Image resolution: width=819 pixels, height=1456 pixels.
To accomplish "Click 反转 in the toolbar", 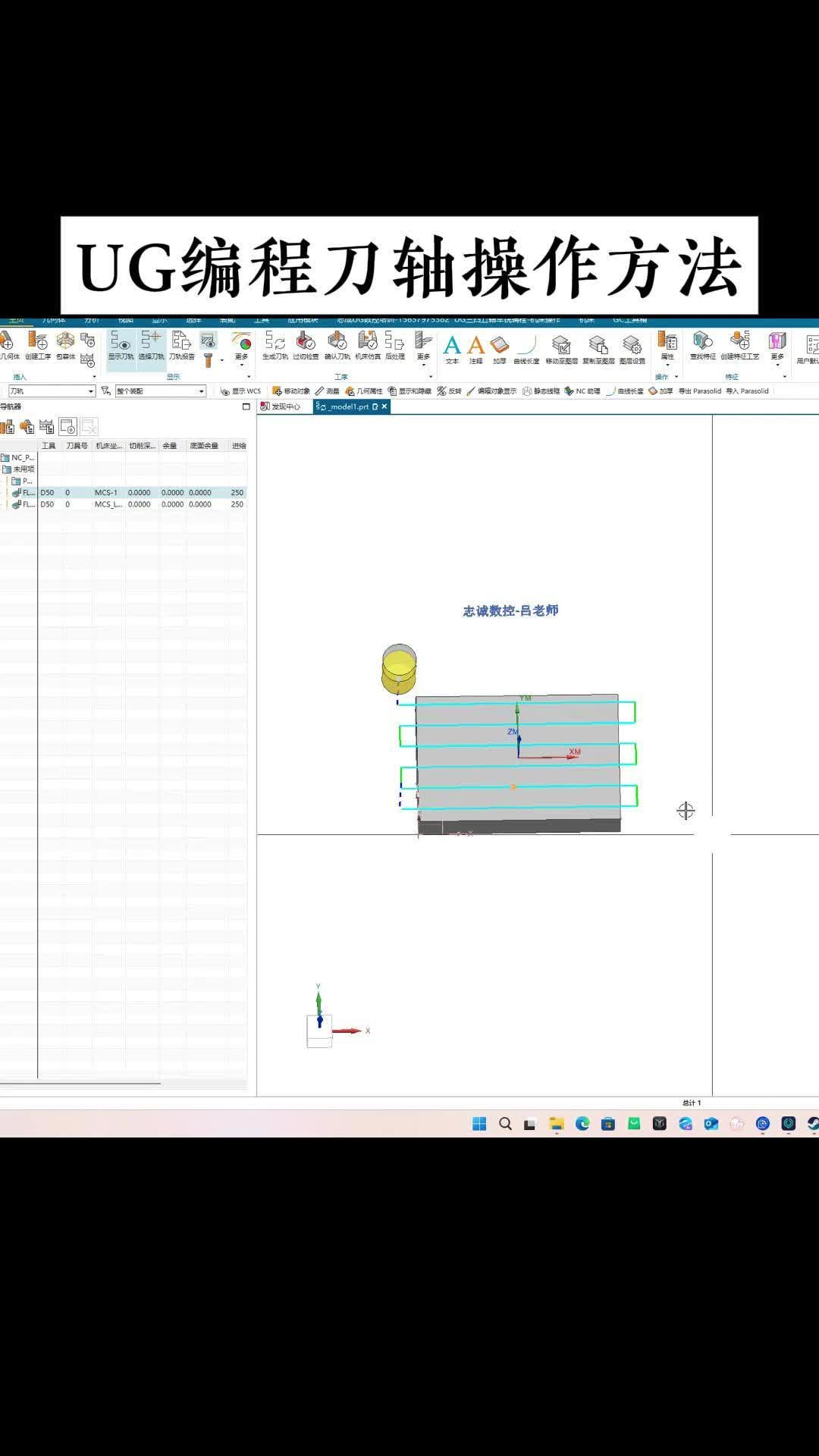I will pyautogui.click(x=450, y=391).
